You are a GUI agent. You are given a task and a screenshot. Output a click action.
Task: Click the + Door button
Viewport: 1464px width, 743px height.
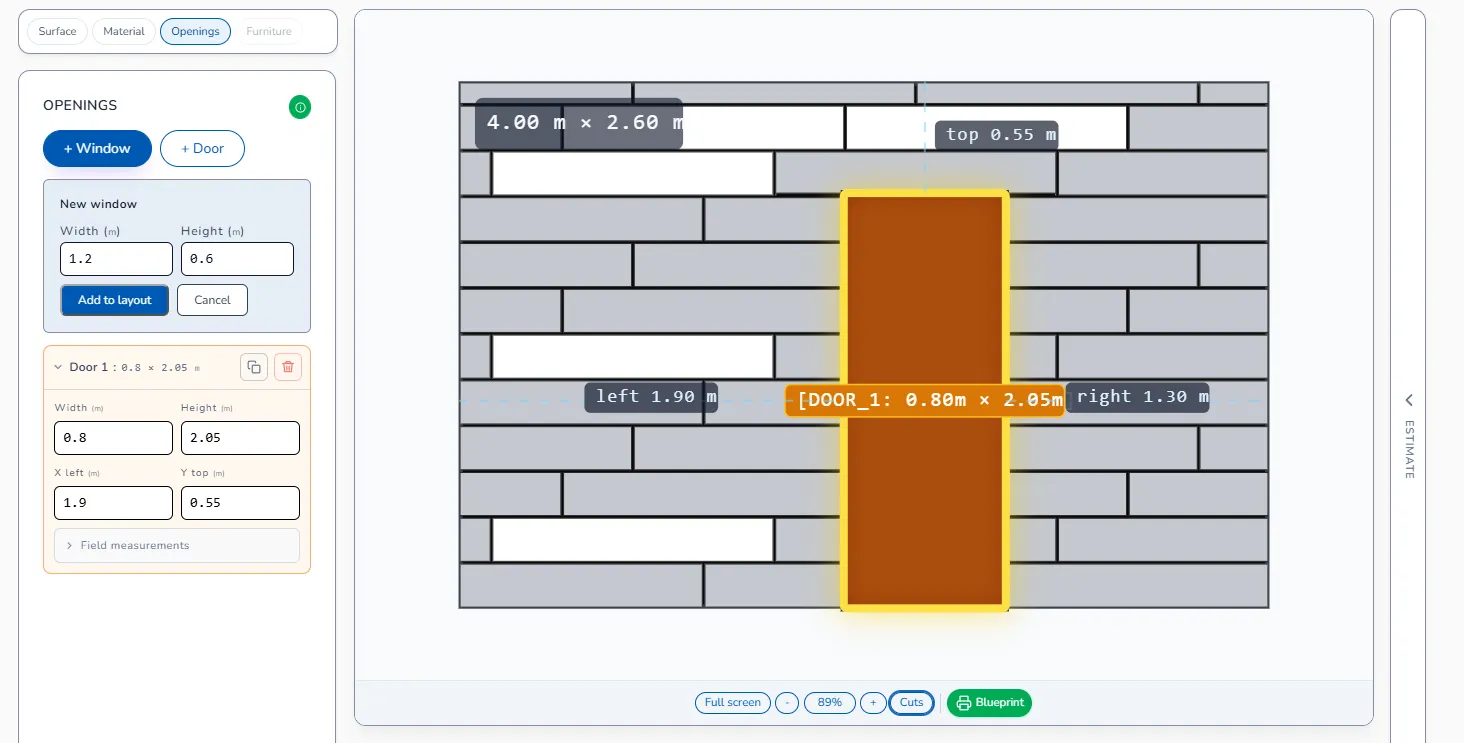coord(202,149)
